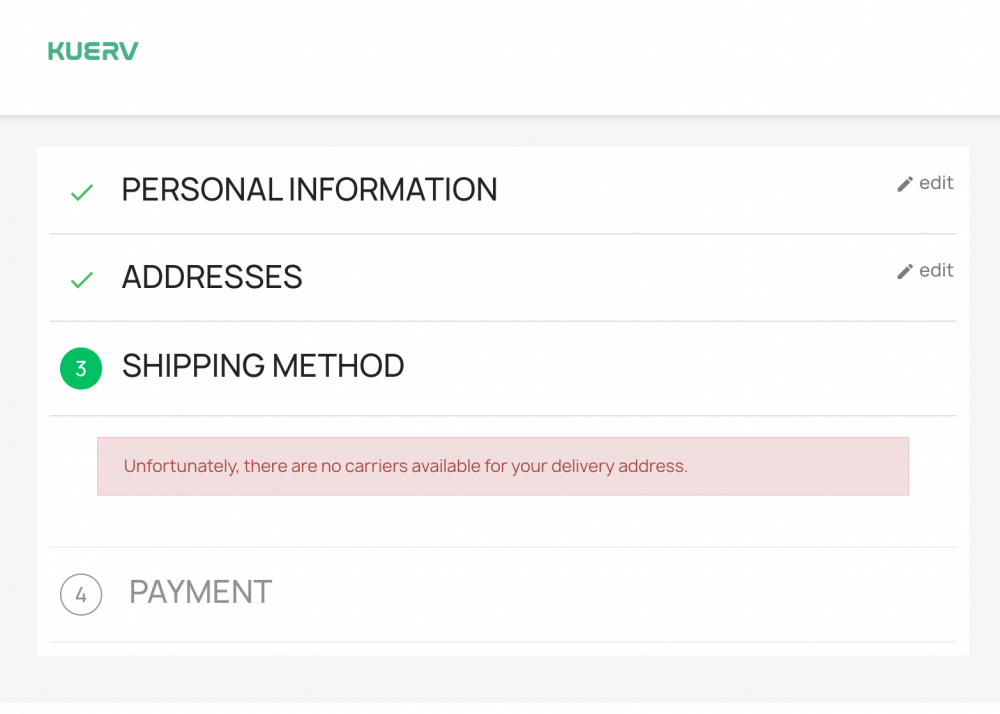Click the "edit" text for Addresses
Screen dimensions: 1000x714
click(x=936, y=270)
